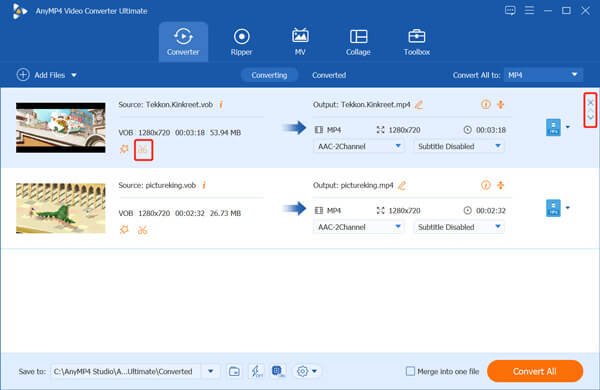Image resolution: width=600 pixels, height=390 pixels.
Task: Click output duration 00:02:32
Action: pos(491,211)
